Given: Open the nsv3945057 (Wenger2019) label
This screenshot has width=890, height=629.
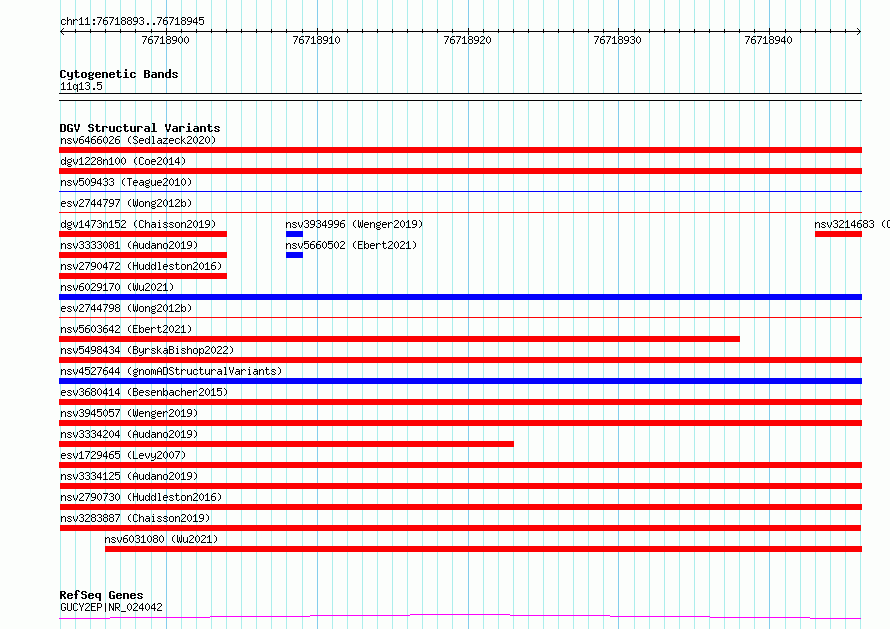Looking at the screenshot, I should coord(129,413).
